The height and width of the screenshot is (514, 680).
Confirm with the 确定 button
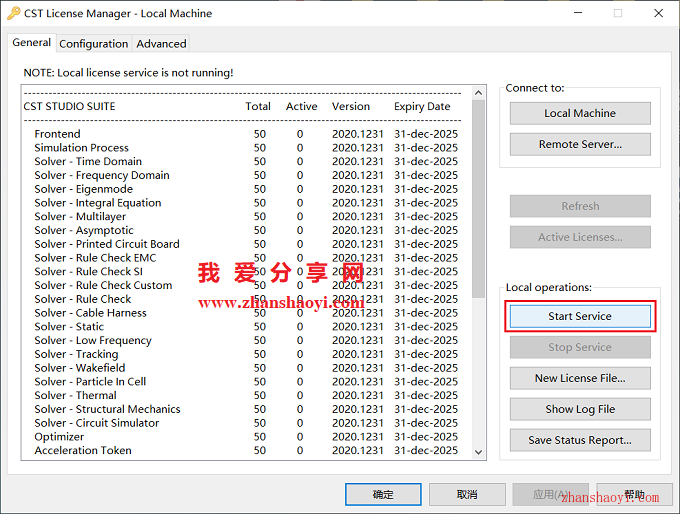[383, 494]
